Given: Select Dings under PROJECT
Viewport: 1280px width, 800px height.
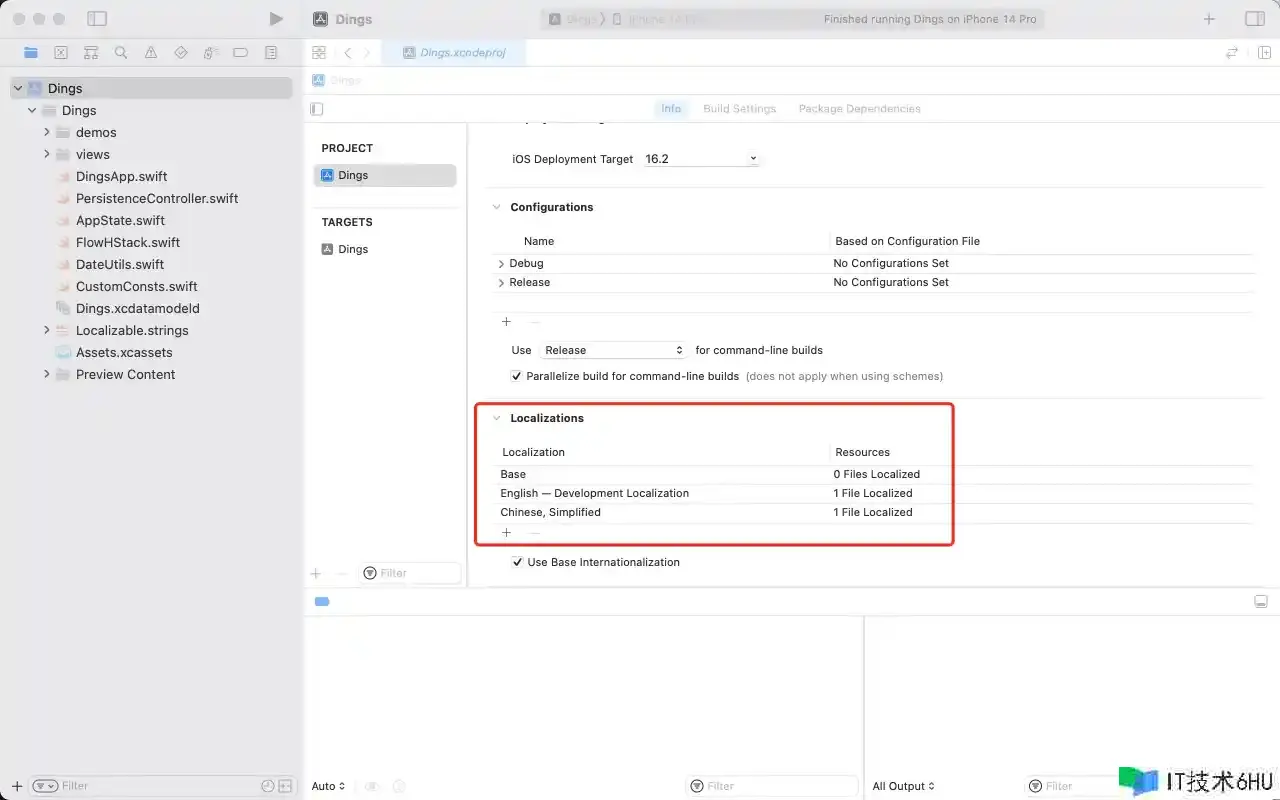Looking at the screenshot, I should pos(385,175).
